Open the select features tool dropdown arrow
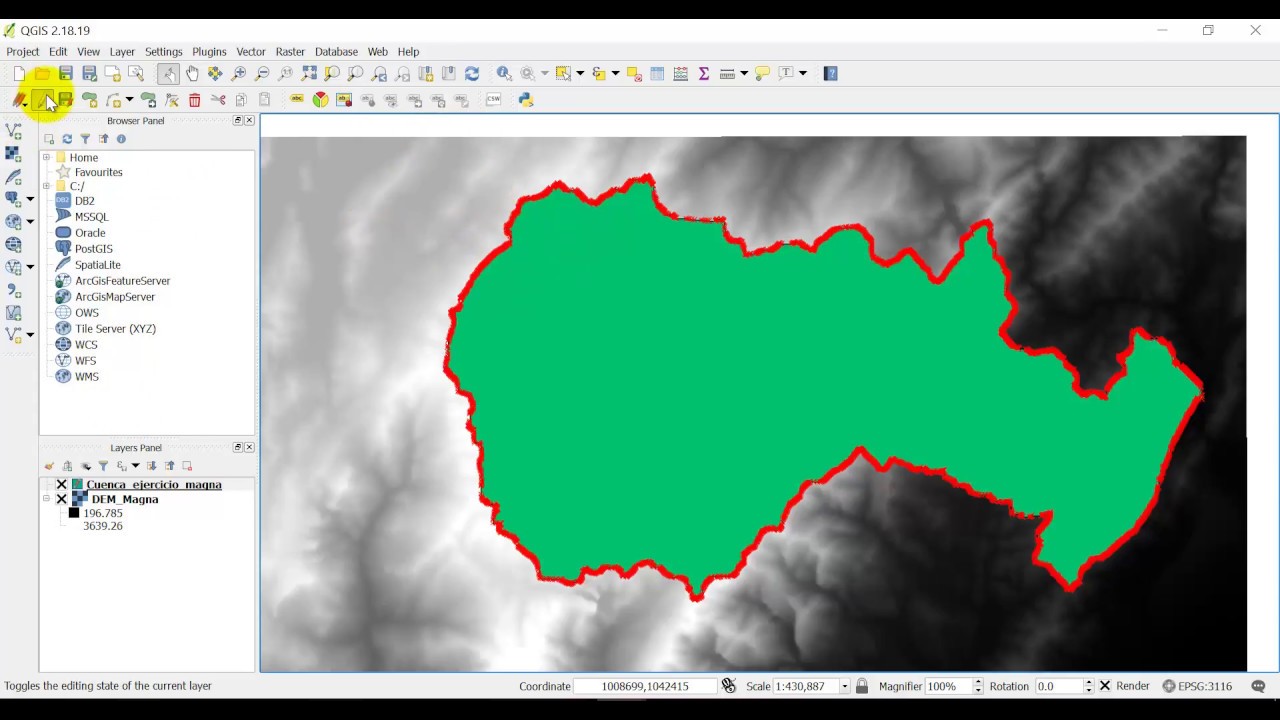 click(x=580, y=74)
